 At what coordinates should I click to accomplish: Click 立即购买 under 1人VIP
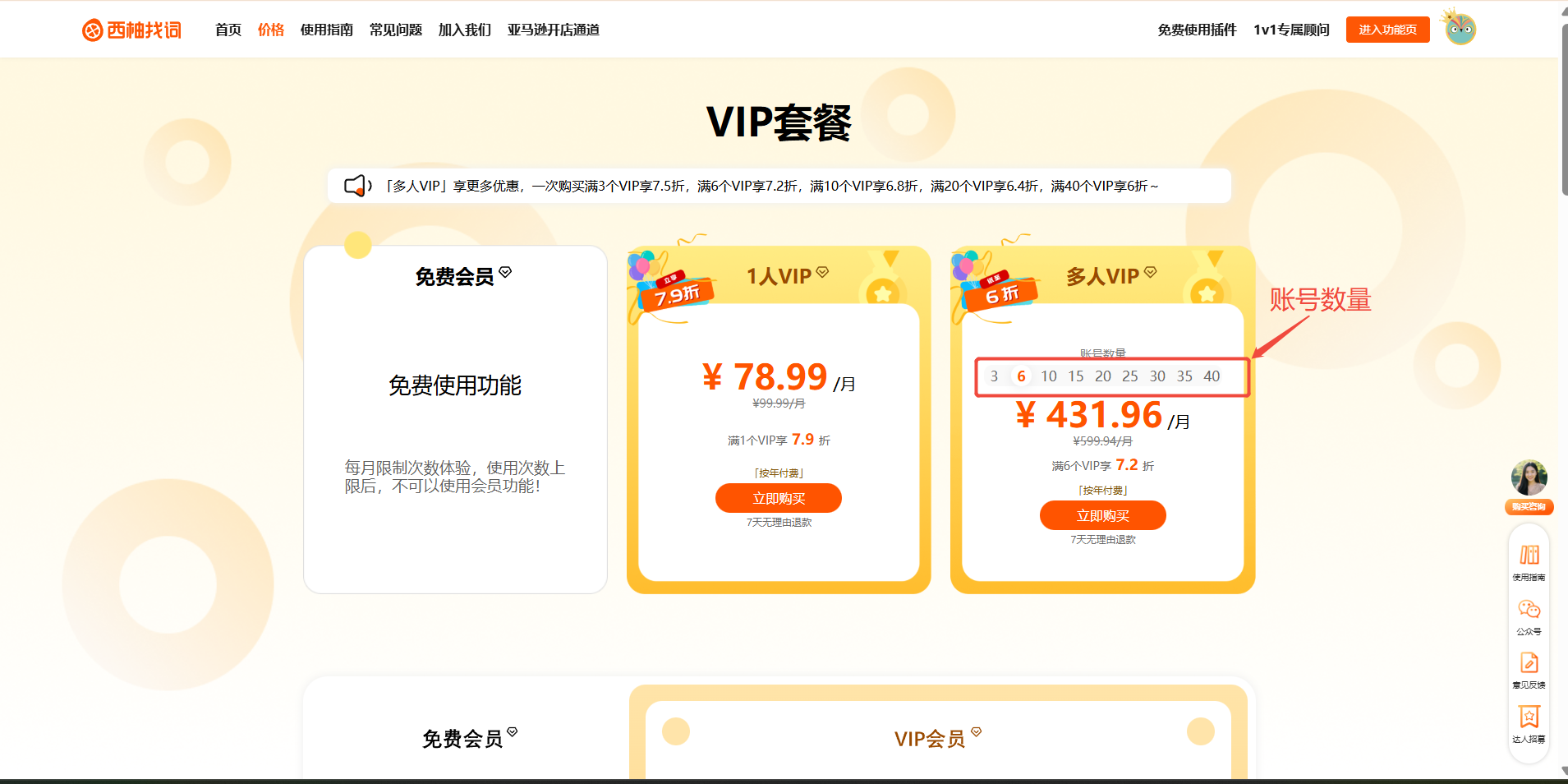[x=779, y=498]
